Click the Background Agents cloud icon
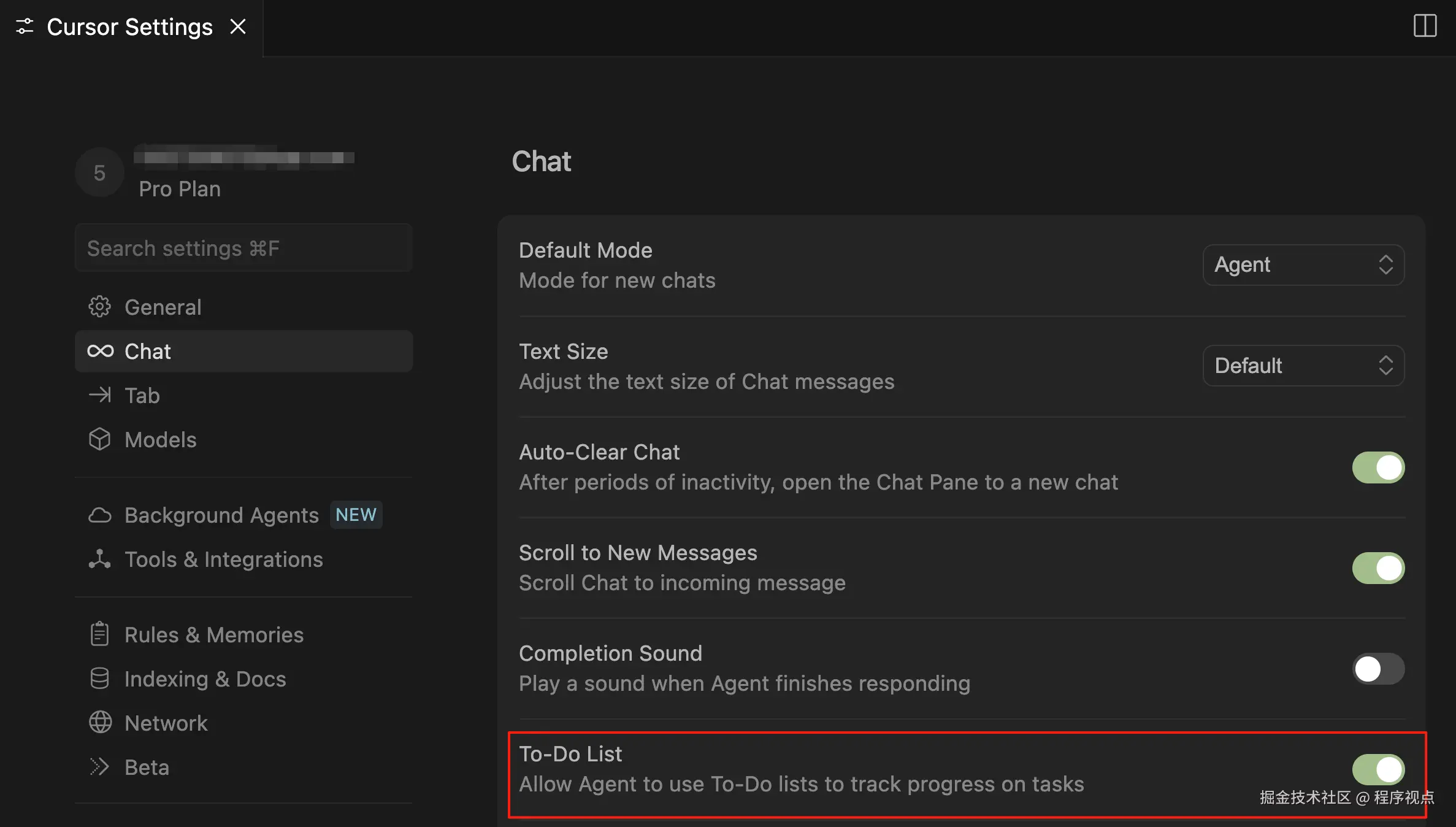The height and width of the screenshot is (827, 1456). pyautogui.click(x=99, y=515)
